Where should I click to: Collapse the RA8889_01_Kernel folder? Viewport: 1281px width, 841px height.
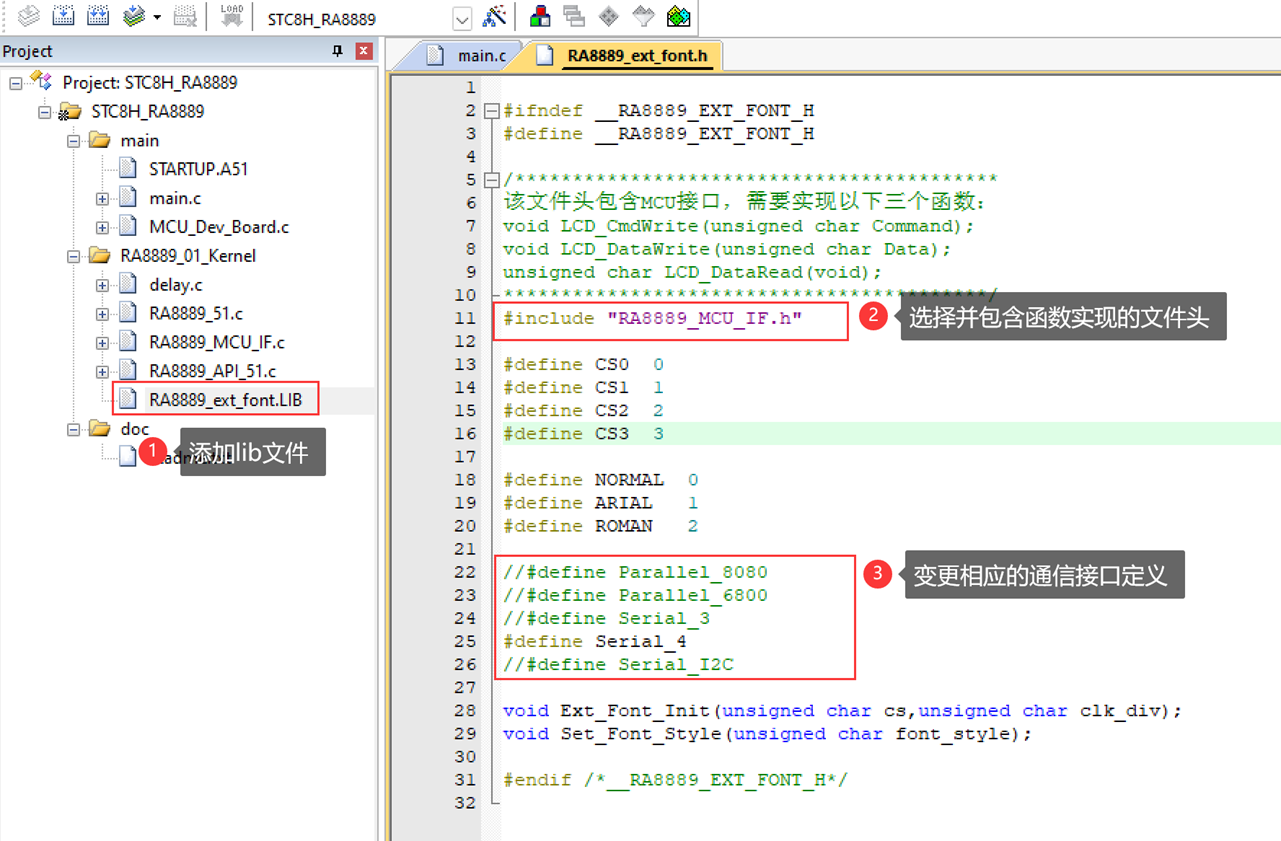coord(74,256)
